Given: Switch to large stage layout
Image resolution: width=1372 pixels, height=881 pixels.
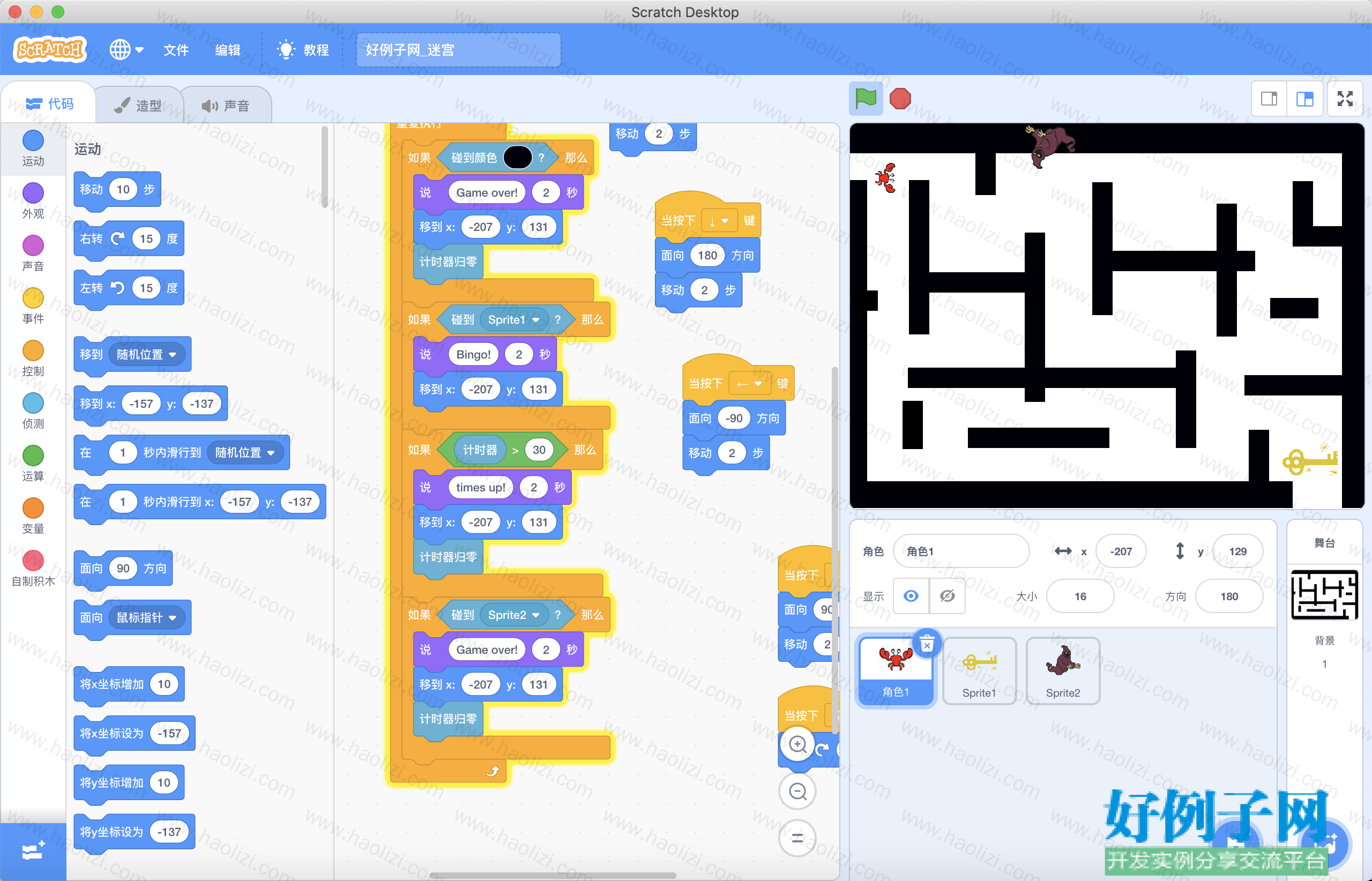Looking at the screenshot, I should (1304, 99).
